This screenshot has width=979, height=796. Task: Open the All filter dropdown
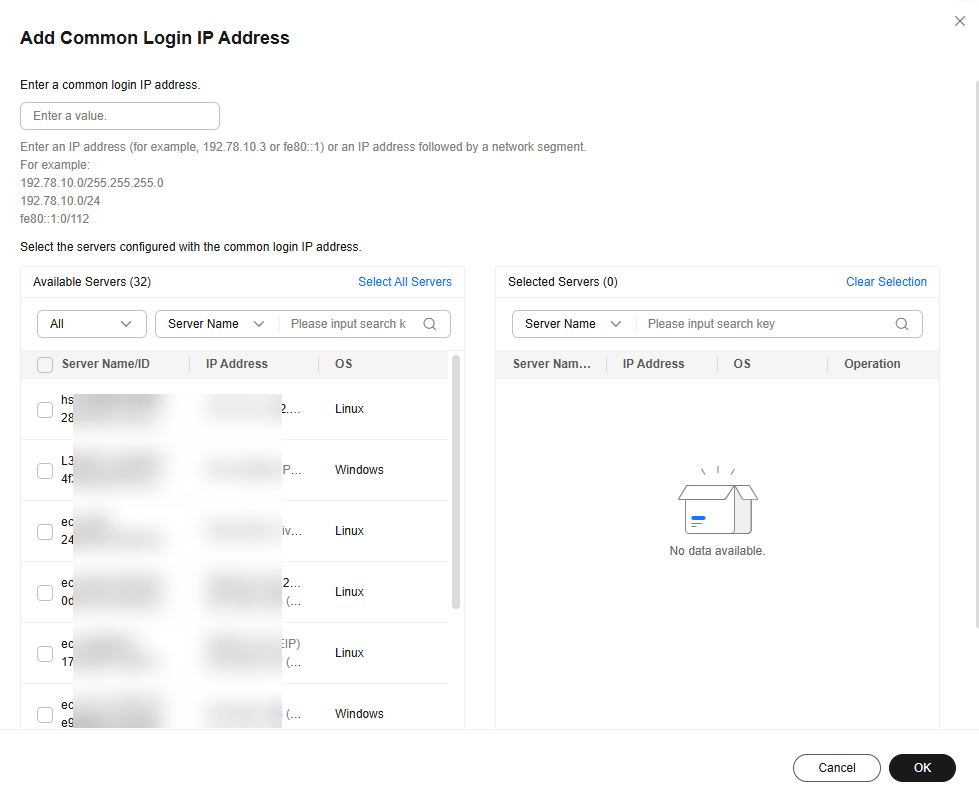[x=91, y=324]
